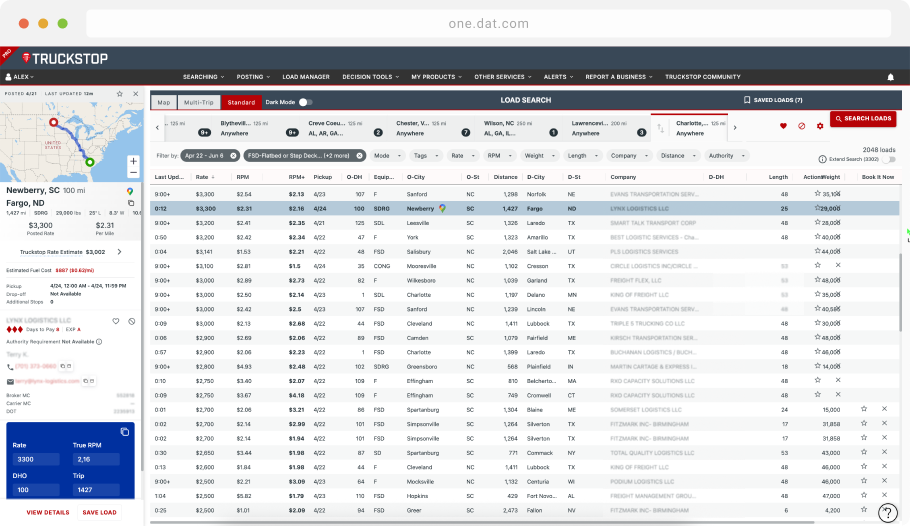Close the load detail panel

click(134, 93)
